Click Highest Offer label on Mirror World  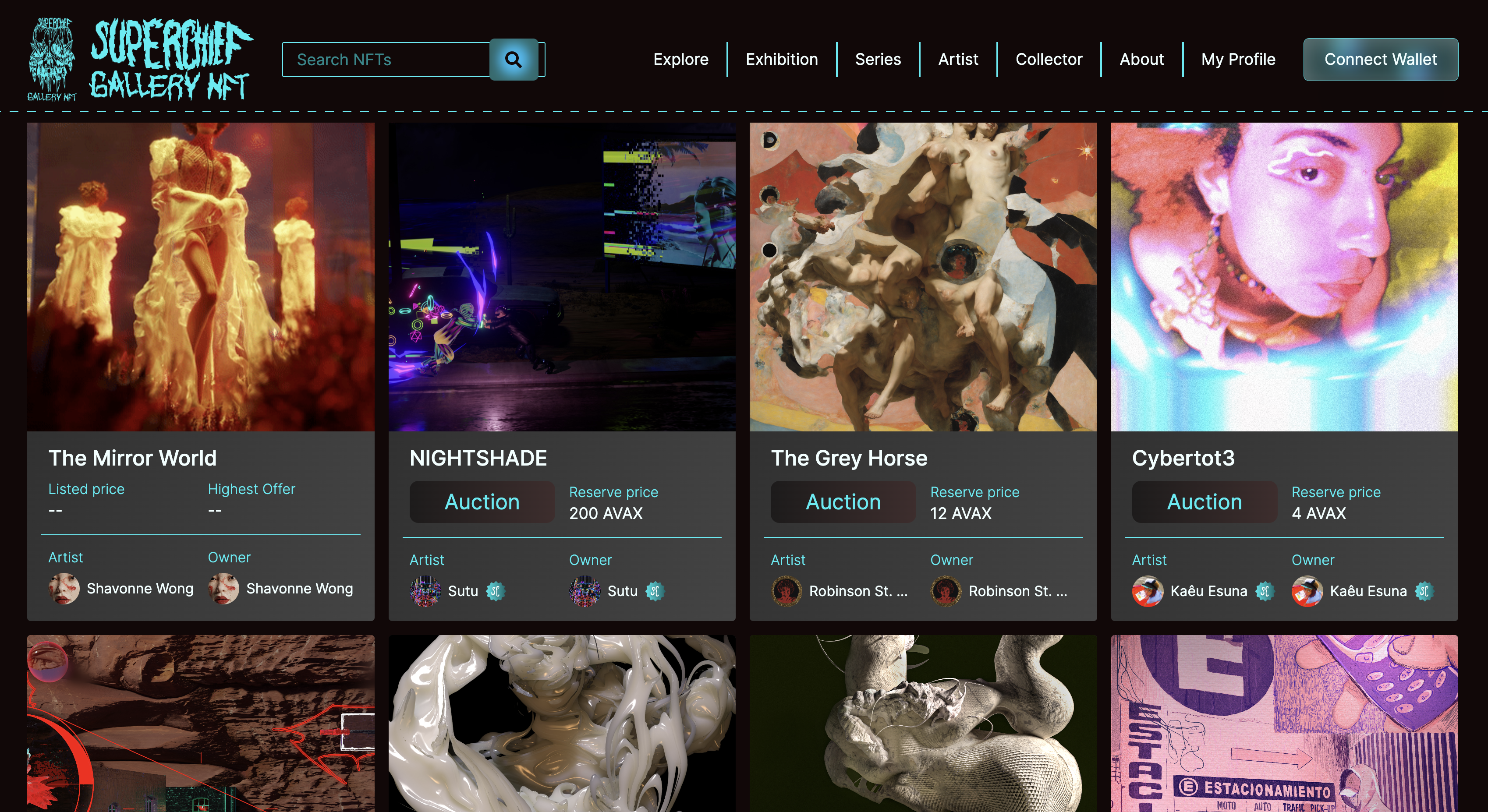[251, 489]
